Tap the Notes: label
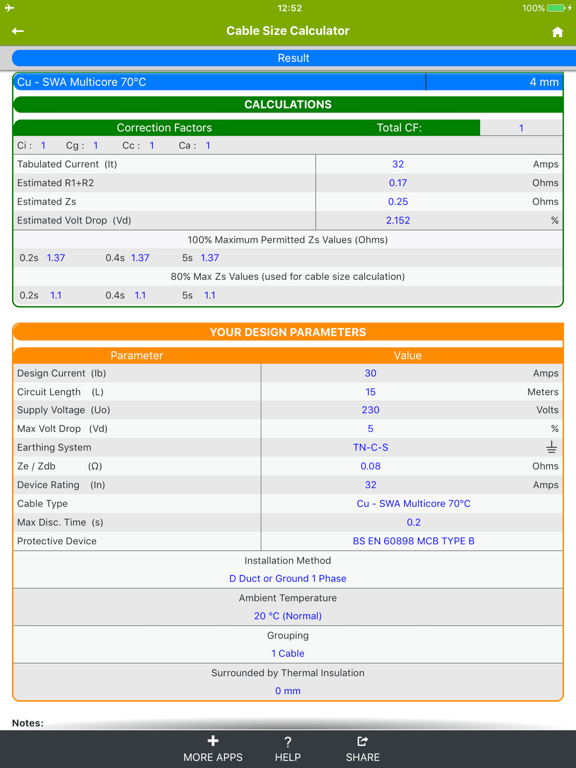The height and width of the screenshot is (768, 576). pos(27,723)
